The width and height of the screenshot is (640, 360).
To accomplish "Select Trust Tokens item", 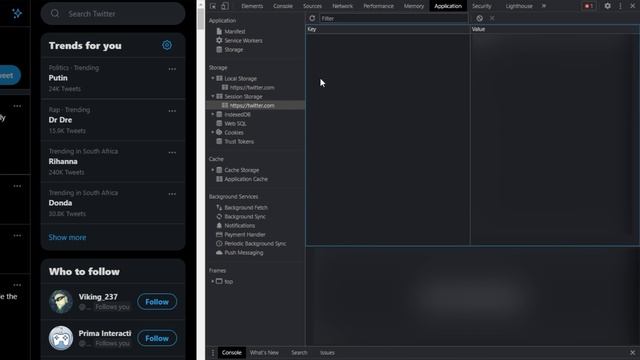I will [239, 141].
